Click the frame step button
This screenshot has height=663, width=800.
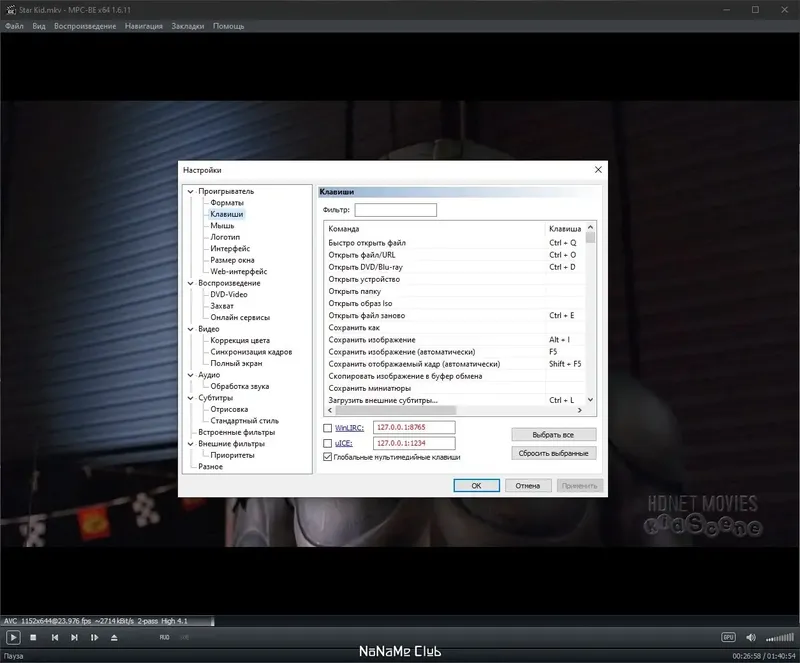pyautogui.click(x=94, y=637)
